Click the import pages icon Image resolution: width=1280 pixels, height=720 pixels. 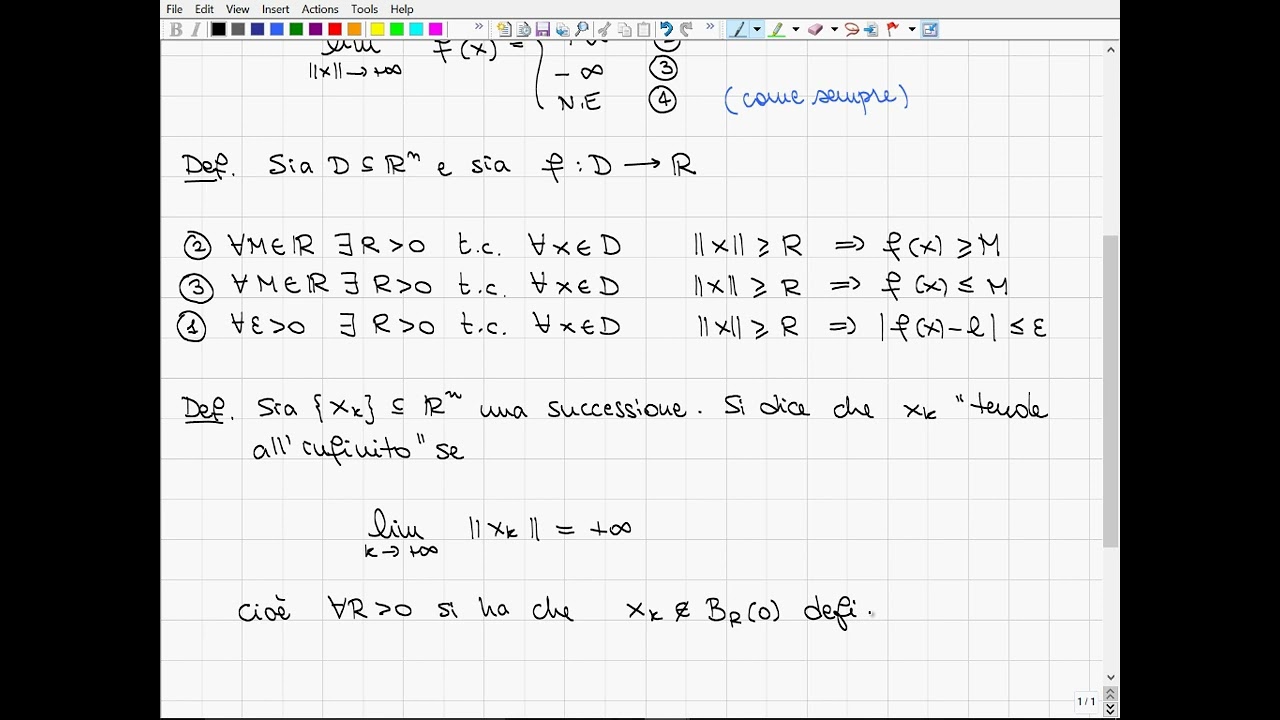point(562,29)
